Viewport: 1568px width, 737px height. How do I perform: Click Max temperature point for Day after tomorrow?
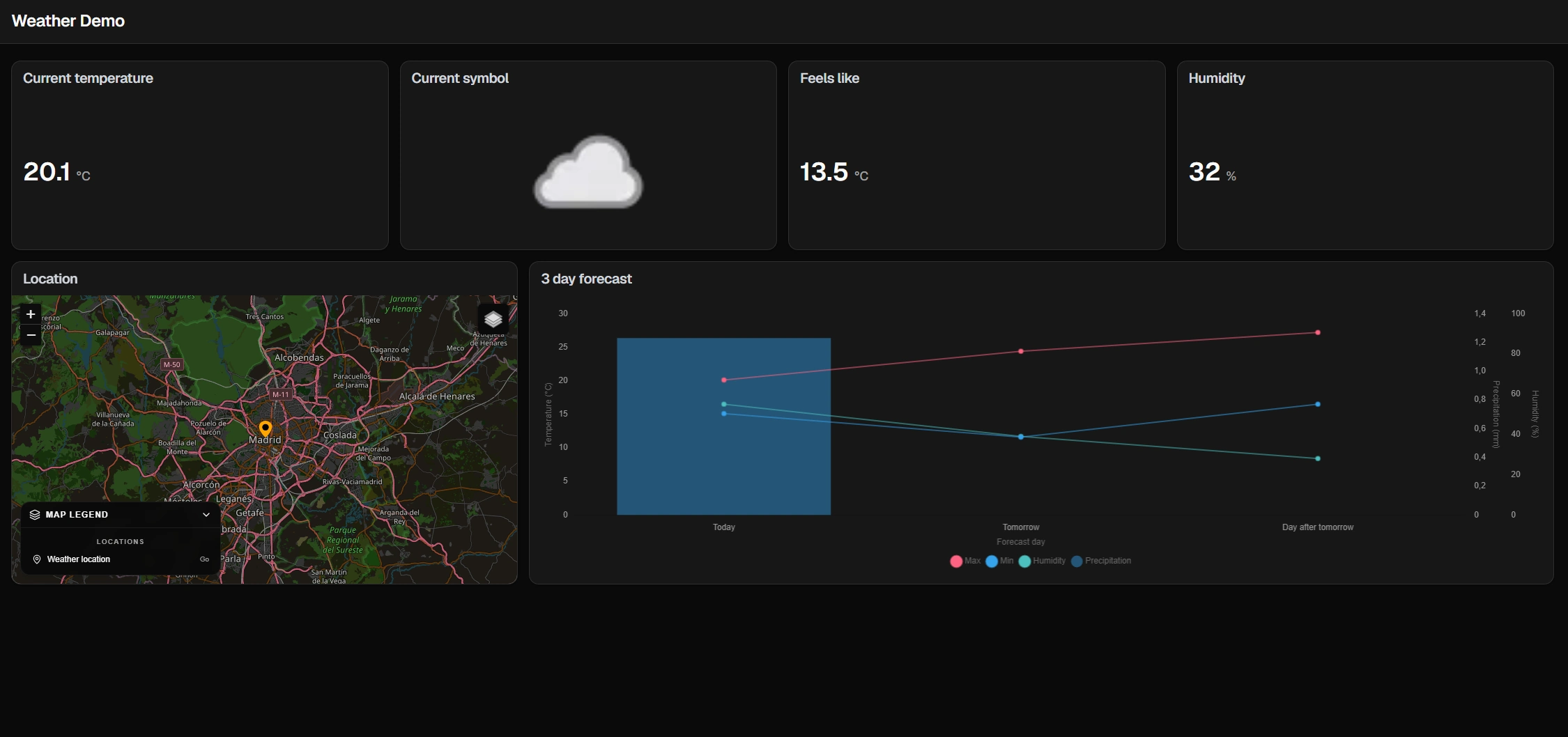[x=1318, y=332]
